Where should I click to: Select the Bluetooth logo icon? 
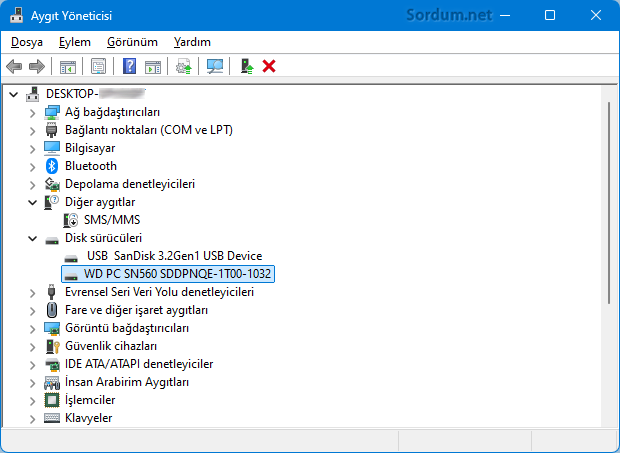tap(52, 166)
